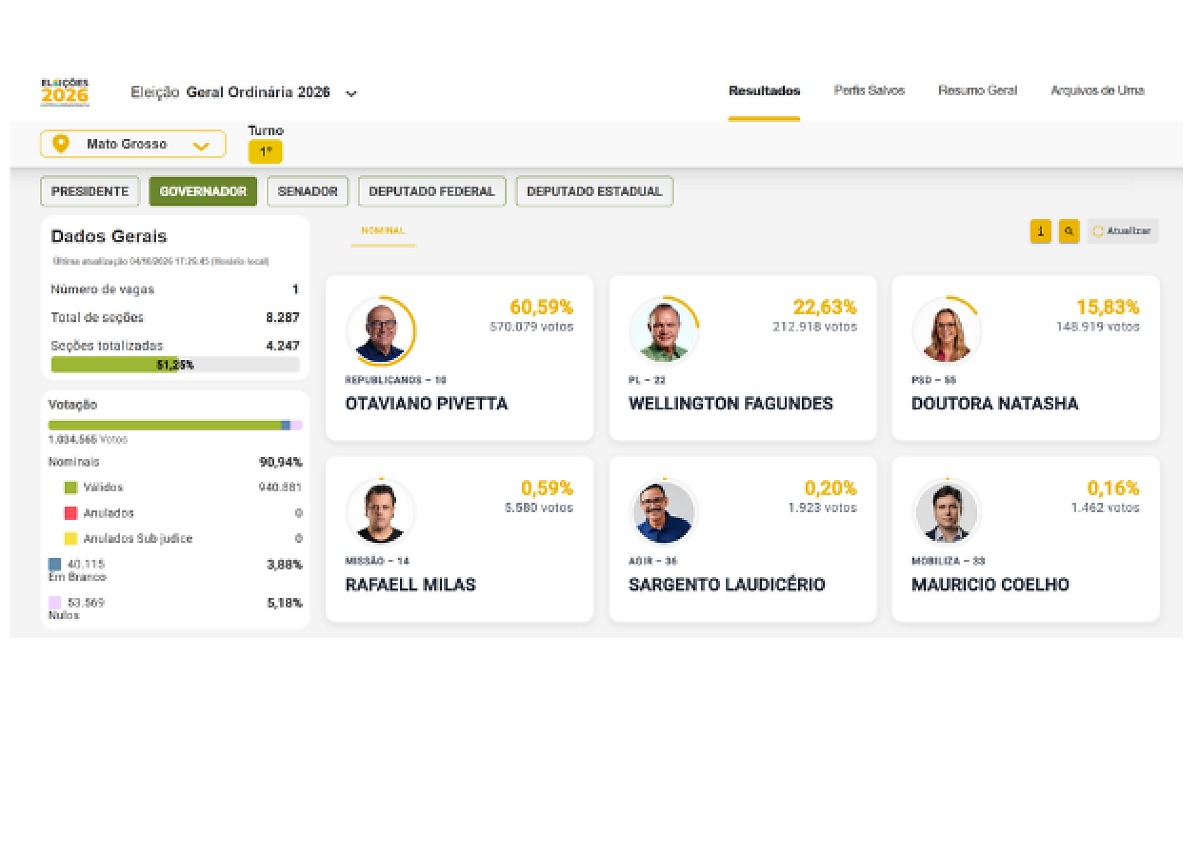Select the Governador office filter
1200x857 pixels.
tap(203, 191)
